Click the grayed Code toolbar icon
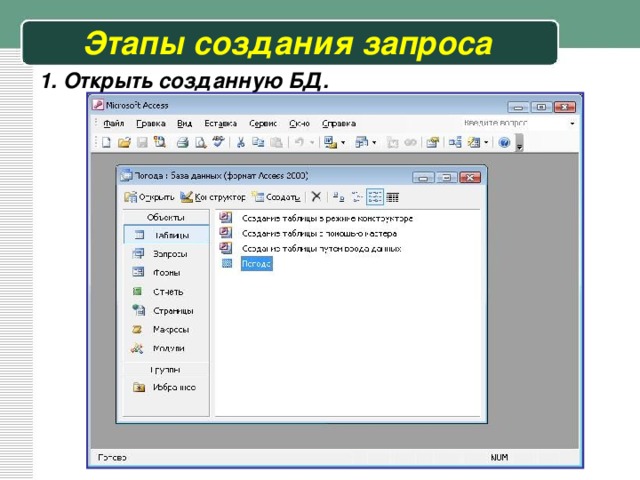 tap(393, 142)
